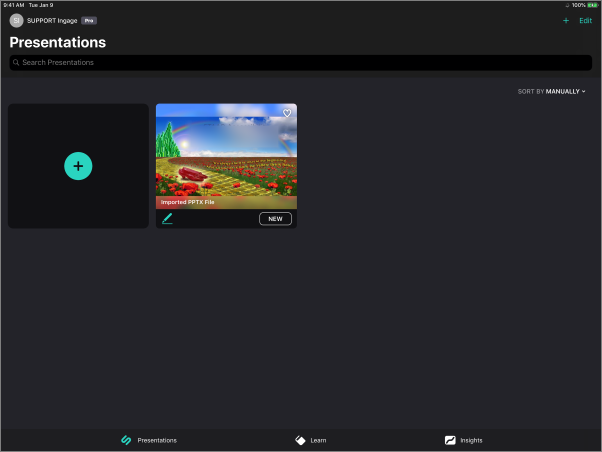
Task: Favorite the Imported PPTX File with heart
Action: tap(287, 113)
